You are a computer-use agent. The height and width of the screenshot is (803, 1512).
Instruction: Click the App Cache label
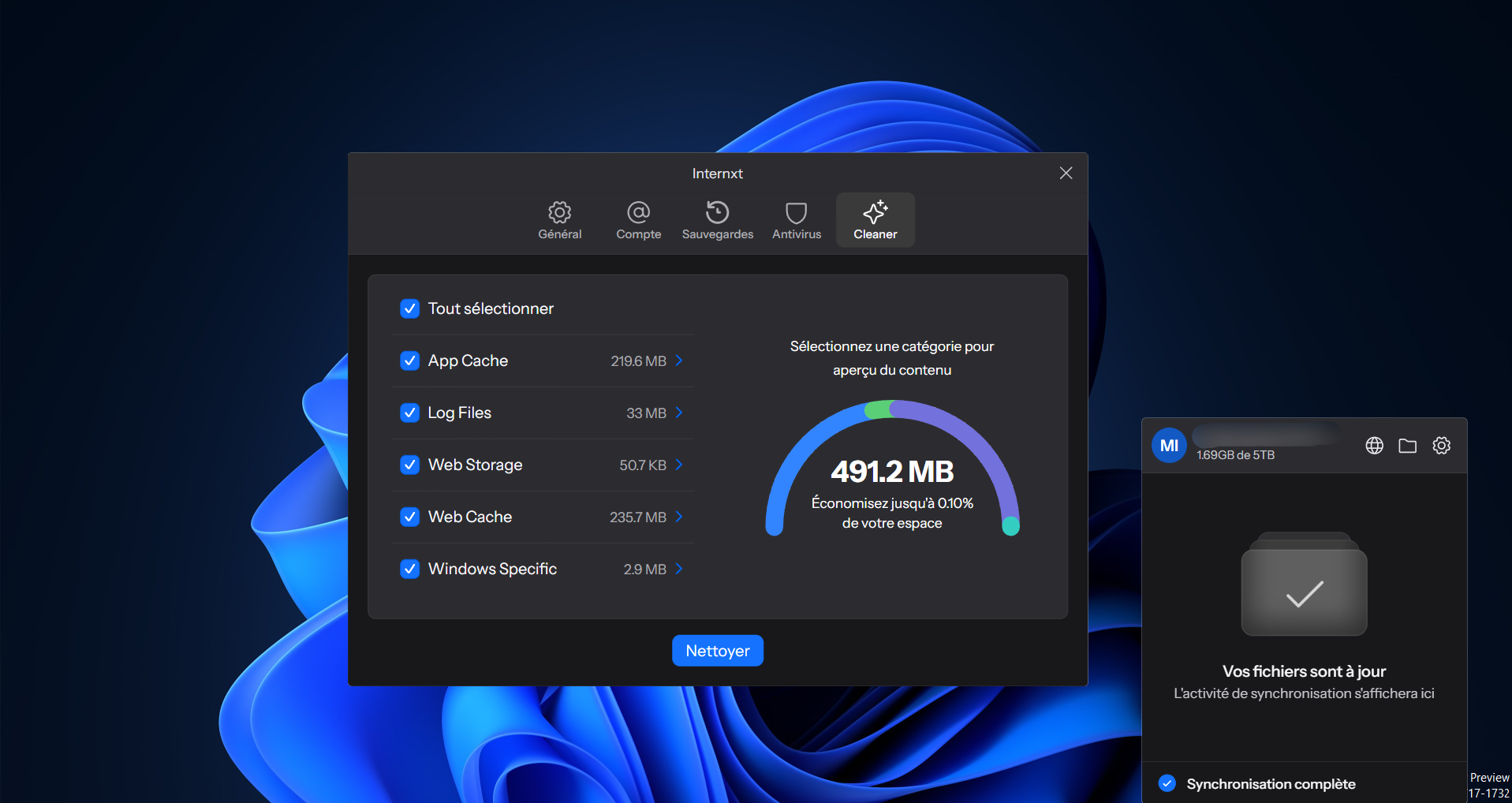[468, 361]
